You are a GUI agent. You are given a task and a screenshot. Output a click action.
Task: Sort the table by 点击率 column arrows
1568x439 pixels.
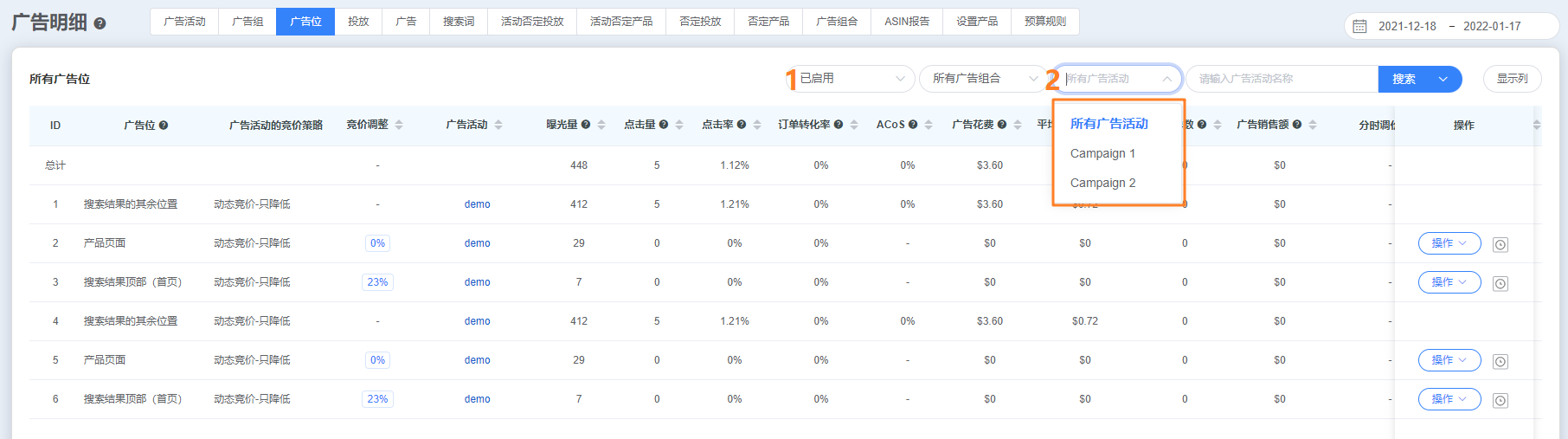click(757, 125)
